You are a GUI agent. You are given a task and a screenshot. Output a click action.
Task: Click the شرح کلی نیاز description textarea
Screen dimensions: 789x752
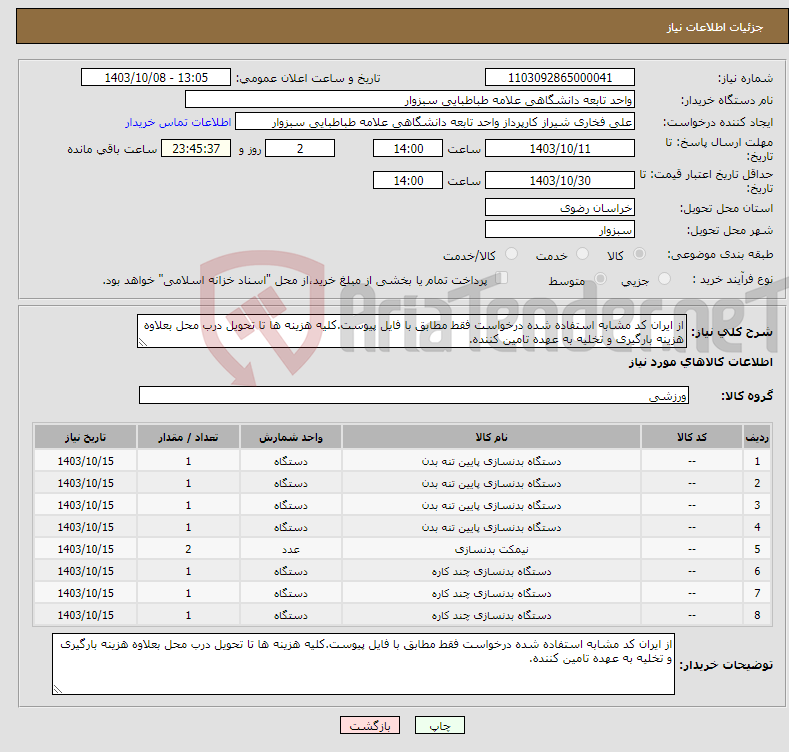point(412,332)
